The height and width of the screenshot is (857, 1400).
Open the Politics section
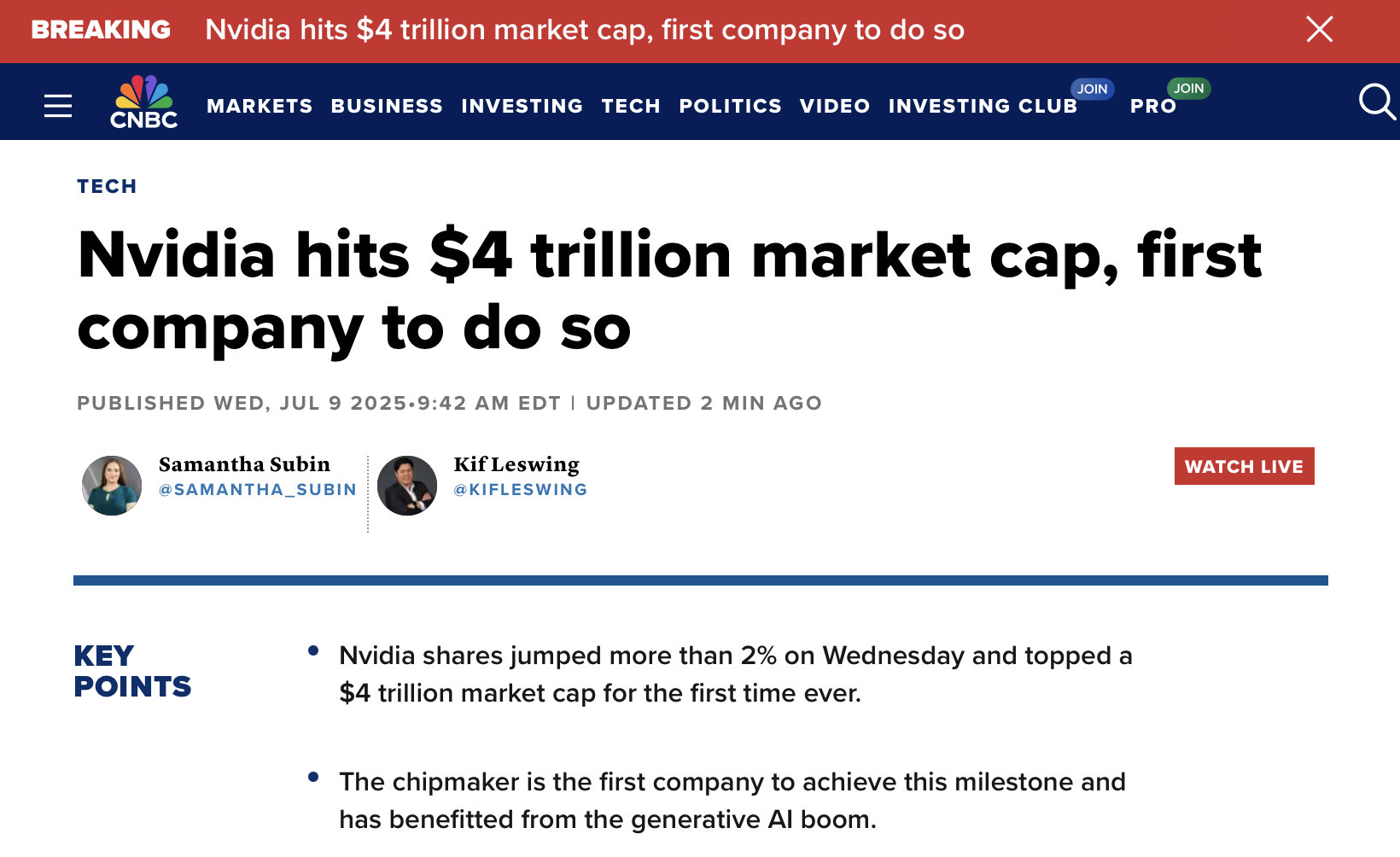pyautogui.click(x=730, y=106)
